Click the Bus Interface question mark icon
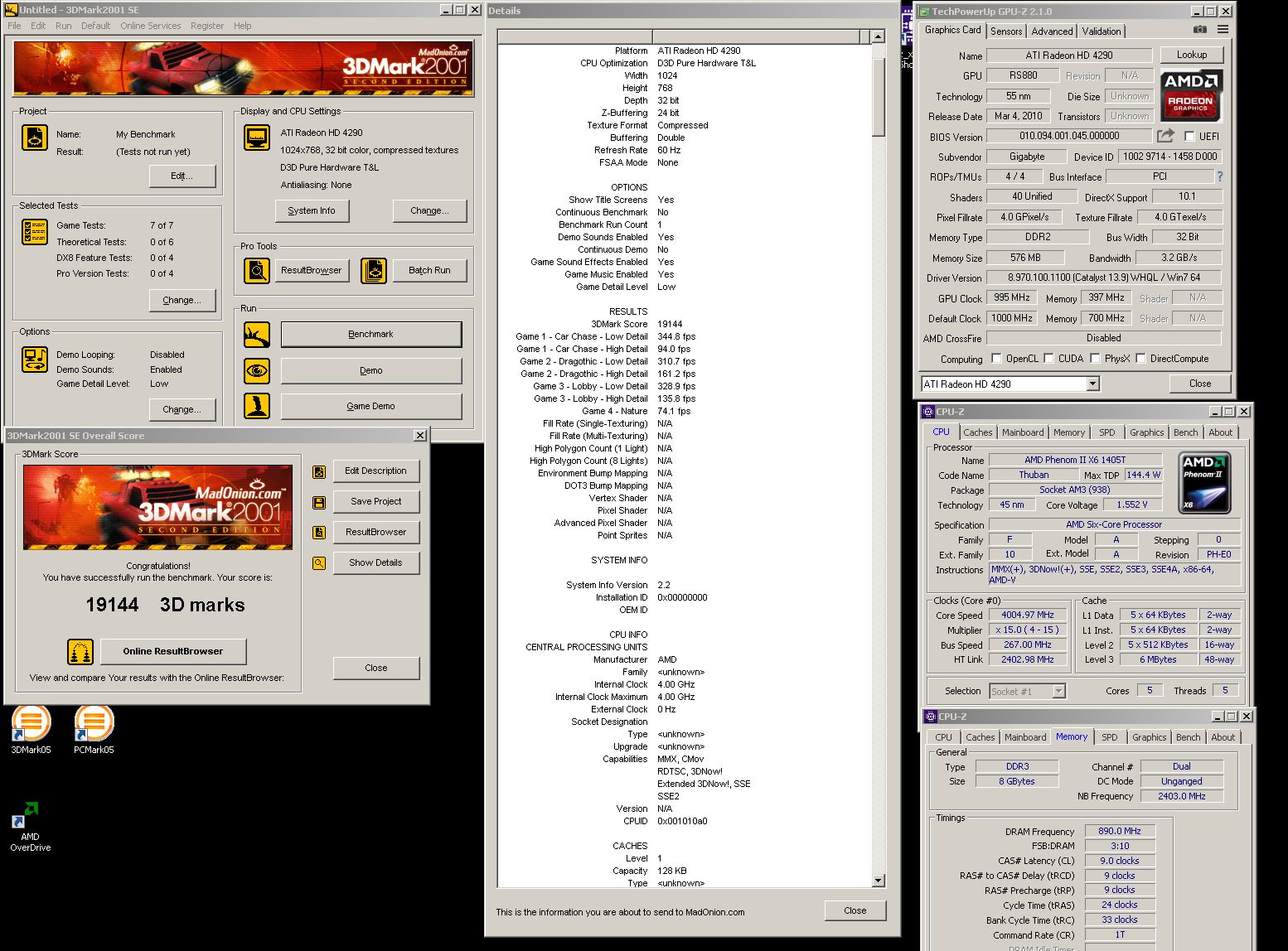Screen dimensions: 1288x951 tap(1219, 176)
